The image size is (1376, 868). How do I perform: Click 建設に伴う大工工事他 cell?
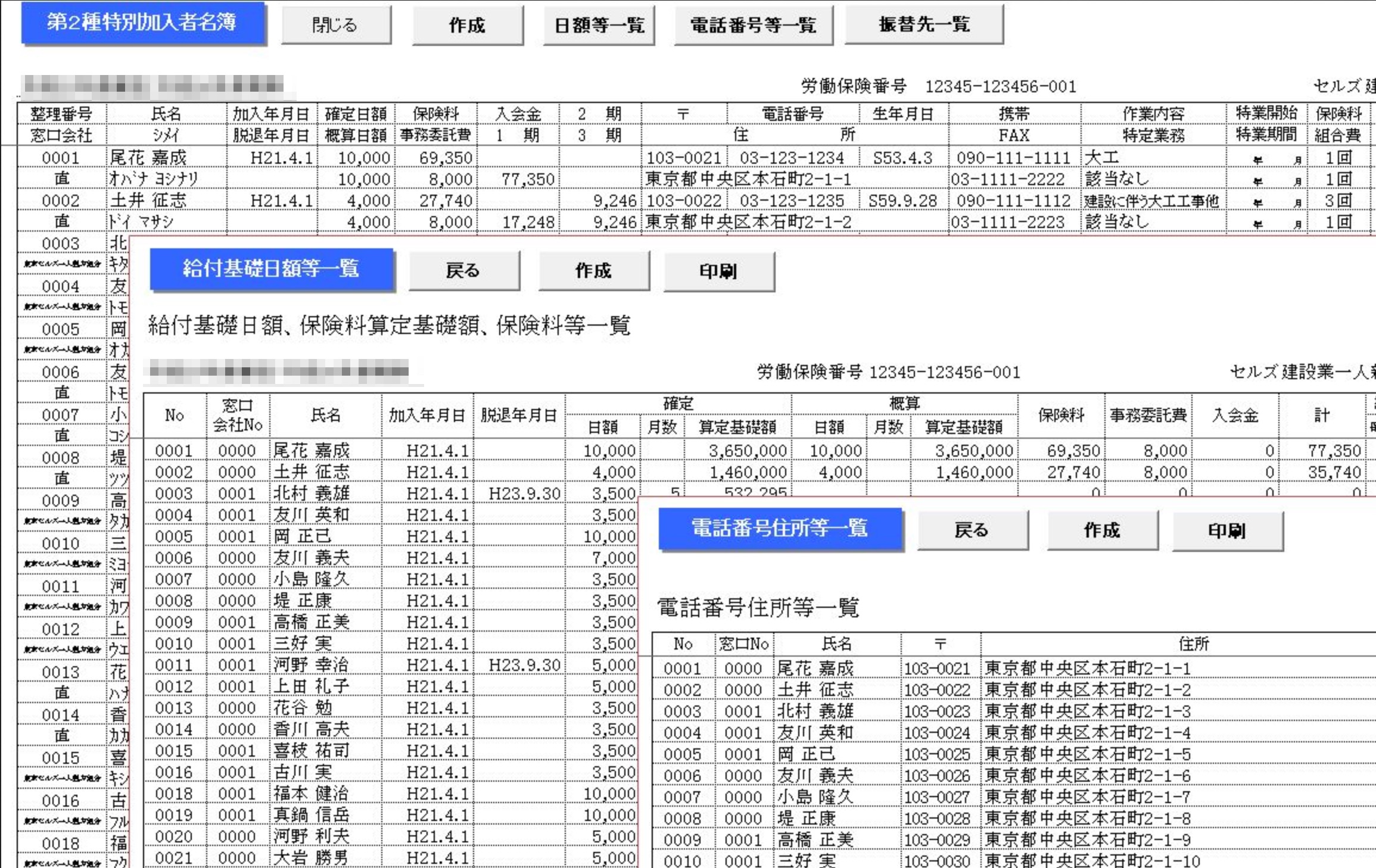pos(1152,201)
